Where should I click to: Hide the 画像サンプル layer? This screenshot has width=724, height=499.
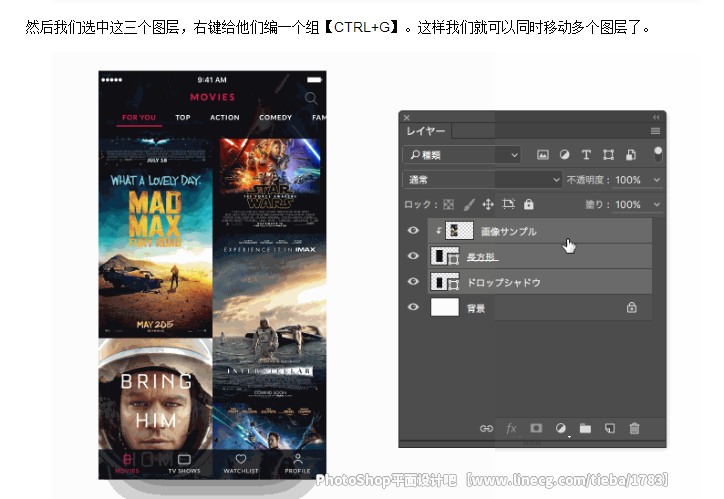click(413, 230)
